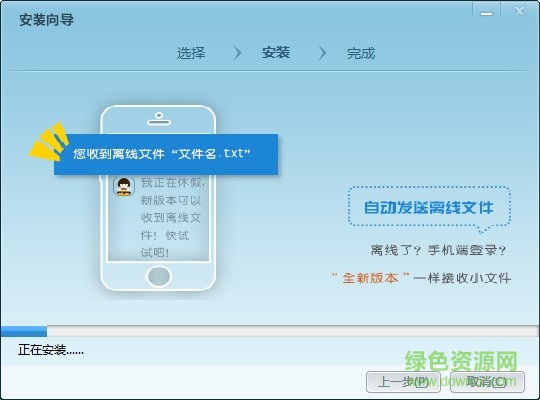Select the 选择 step label
This screenshot has width=540, height=400.
(x=191, y=53)
